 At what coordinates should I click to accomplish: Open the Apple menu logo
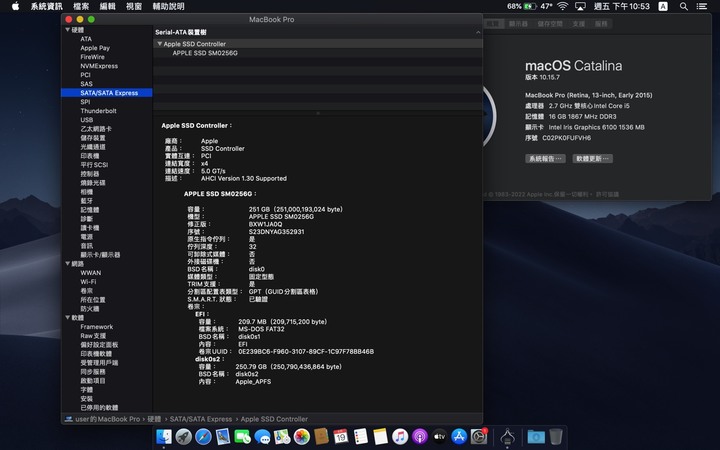tap(15, 6)
